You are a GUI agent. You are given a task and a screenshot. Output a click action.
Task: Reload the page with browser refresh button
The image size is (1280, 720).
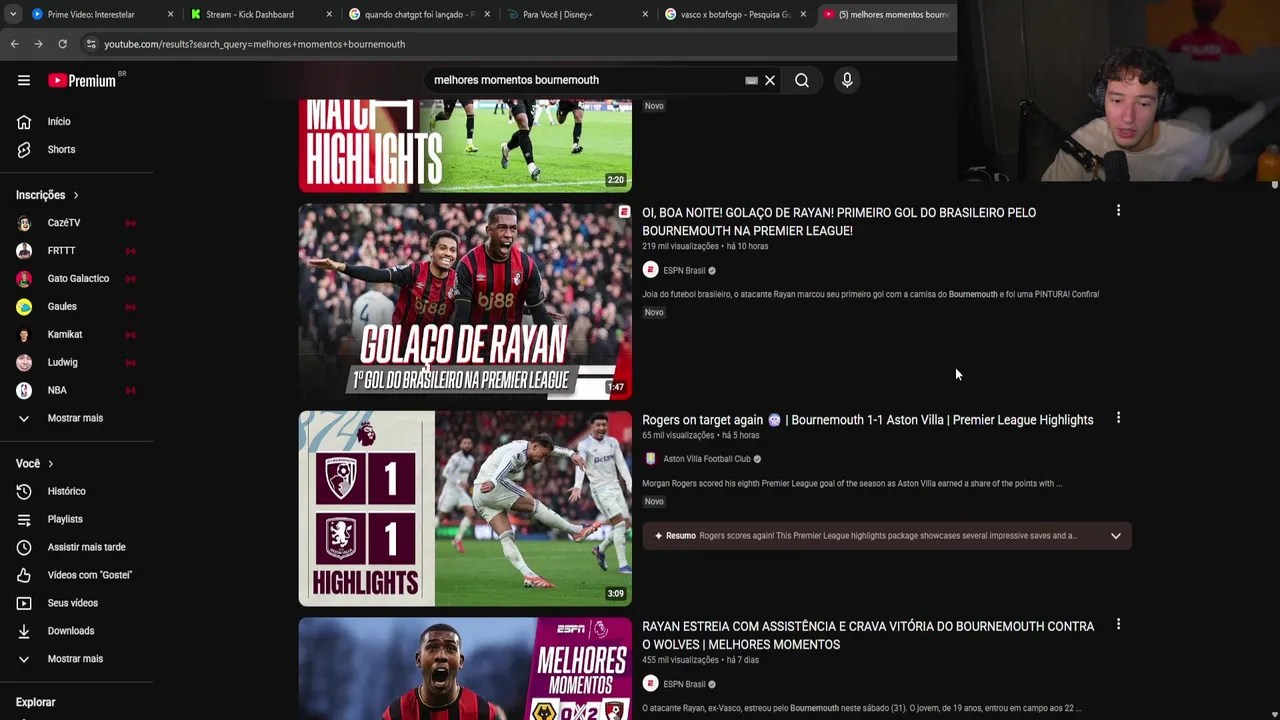coord(62,44)
